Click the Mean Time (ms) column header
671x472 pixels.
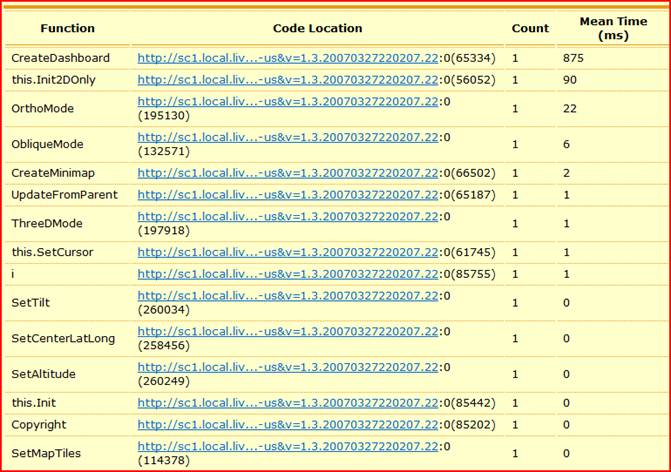tap(613, 28)
